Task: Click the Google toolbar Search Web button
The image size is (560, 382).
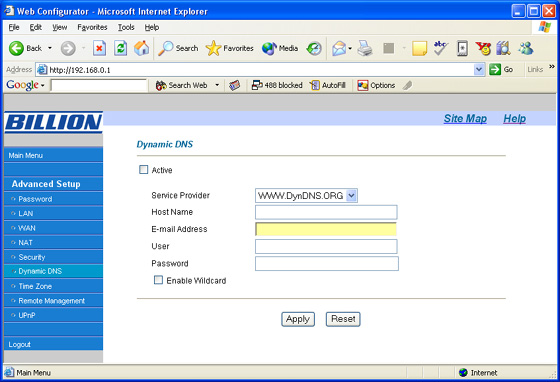Action: [x=181, y=85]
